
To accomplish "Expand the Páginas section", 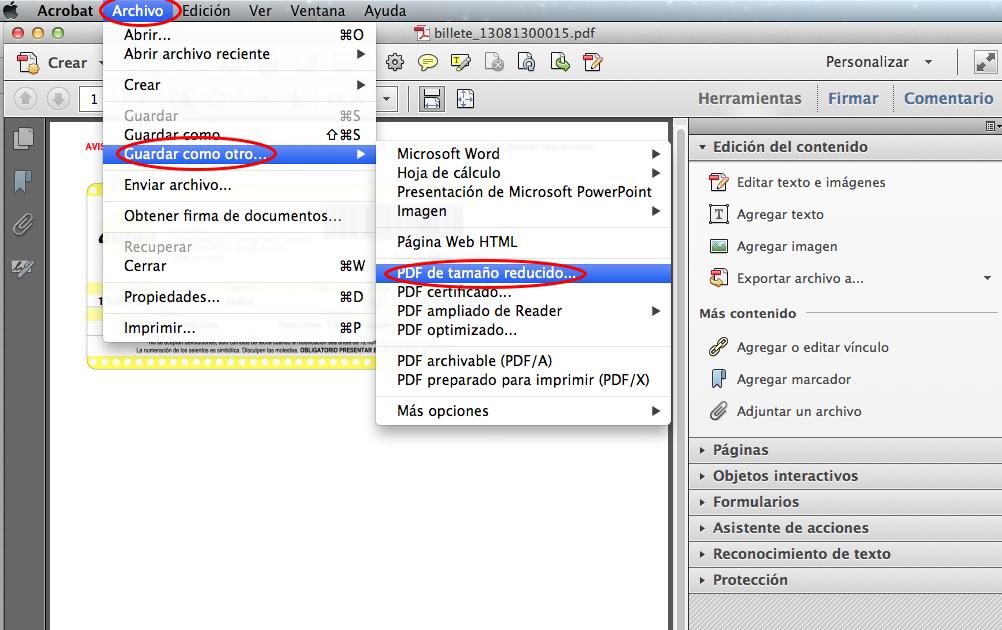I will click(740, 450).
